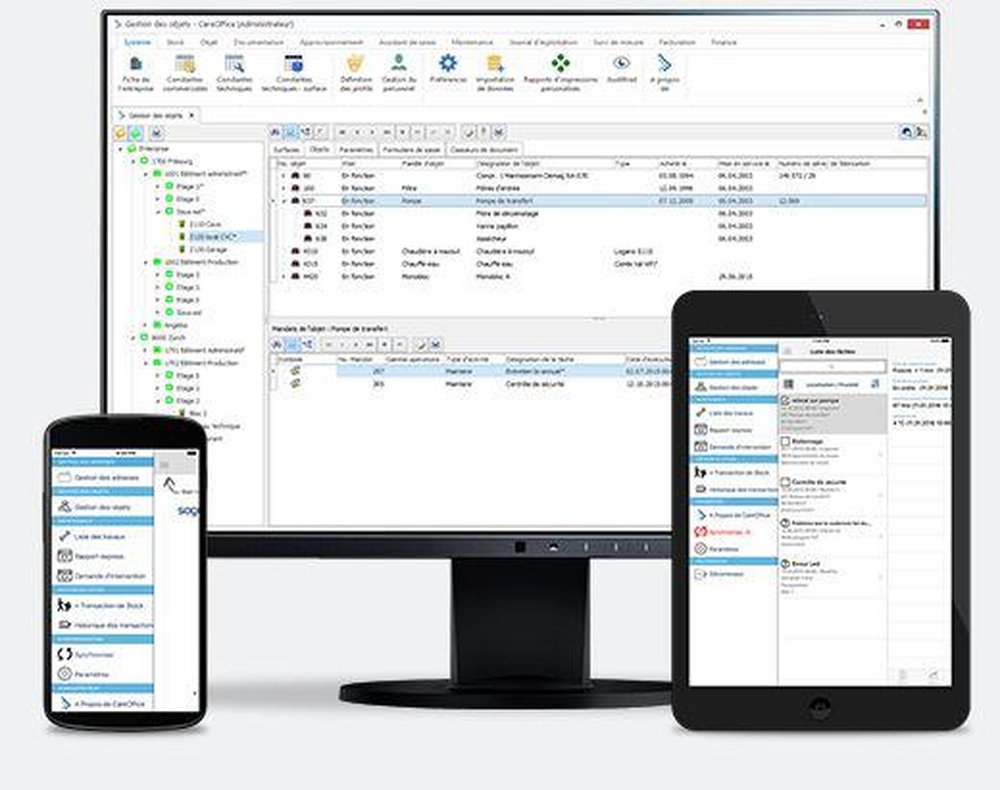Click binoculars search icon in Objets toolbar
Image resolution: width=1000 pixels, height=790 pixels.
coord(276,132)
